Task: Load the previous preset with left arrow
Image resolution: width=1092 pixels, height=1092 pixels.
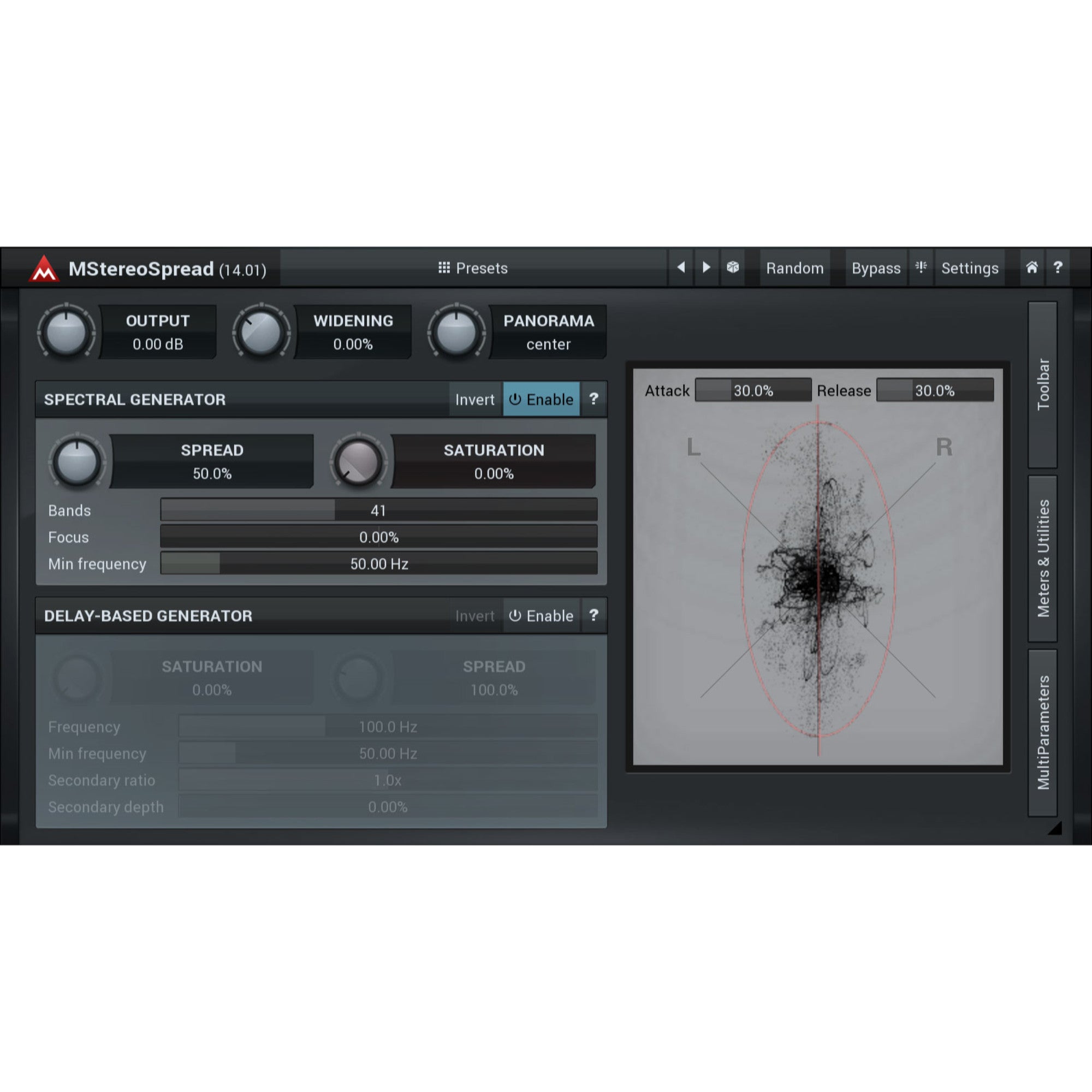Action: pos(681,268)
